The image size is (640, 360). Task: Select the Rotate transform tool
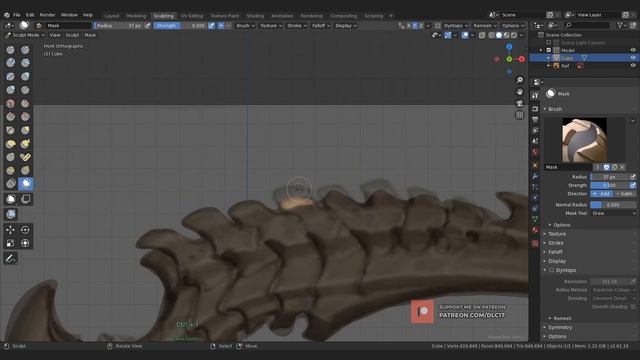[25, 230]
